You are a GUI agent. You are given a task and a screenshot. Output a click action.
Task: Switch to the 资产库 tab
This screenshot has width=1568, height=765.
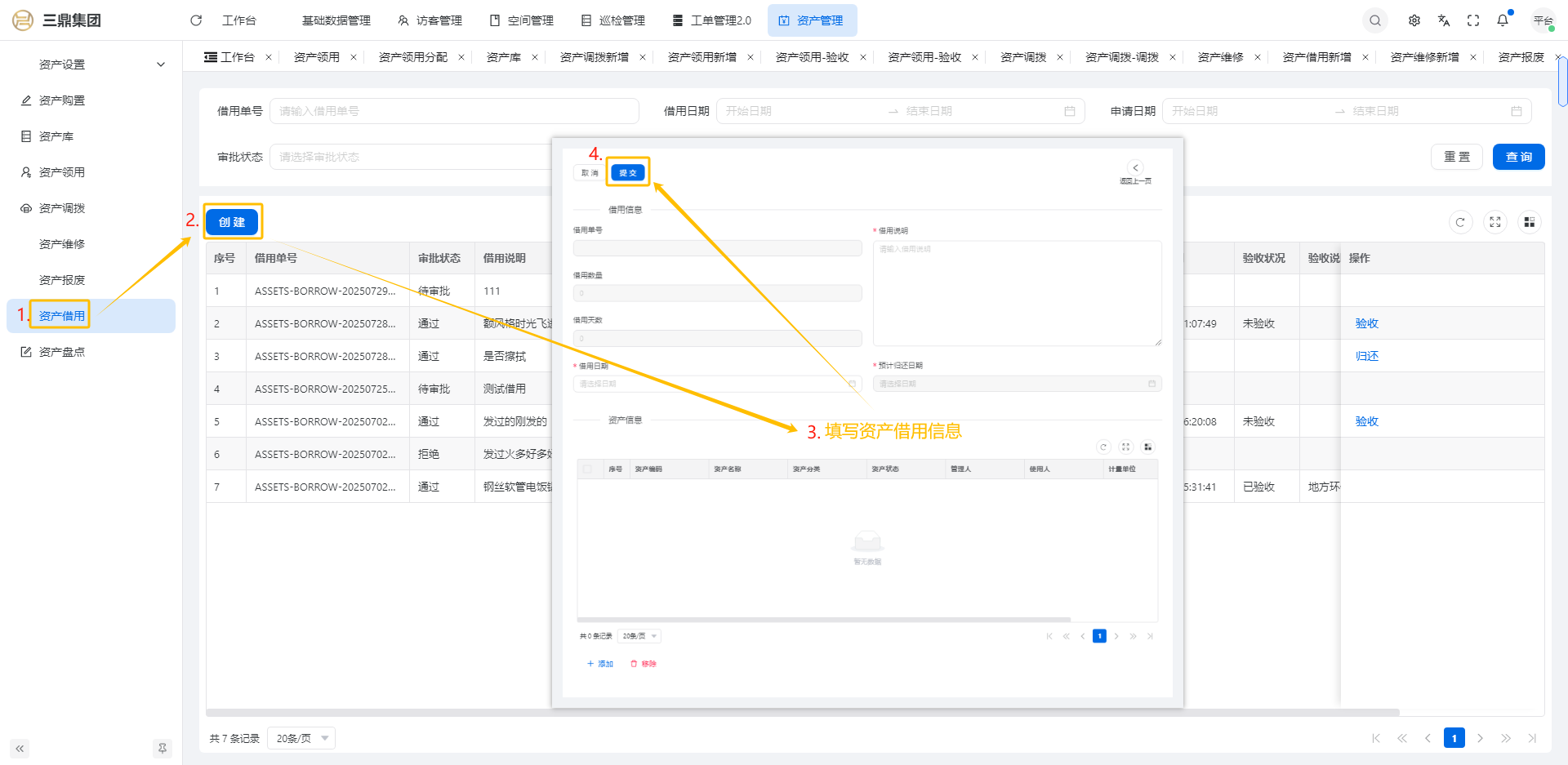tap(503, 57)
